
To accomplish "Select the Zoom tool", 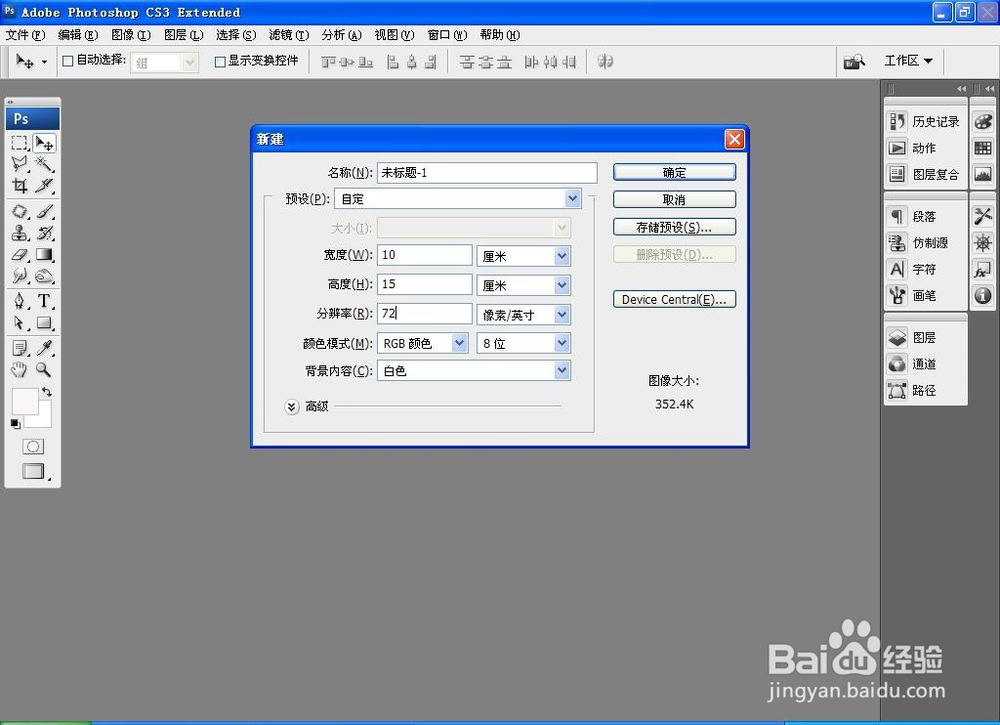I will (44, 369).
